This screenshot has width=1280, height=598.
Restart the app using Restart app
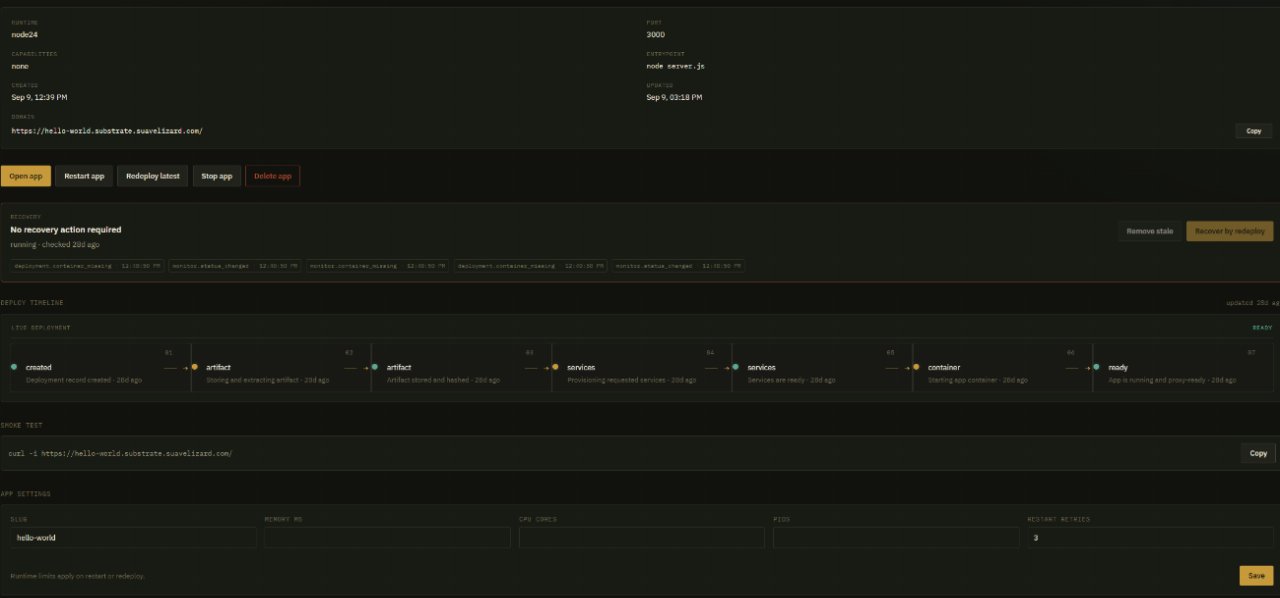point(84,176)
